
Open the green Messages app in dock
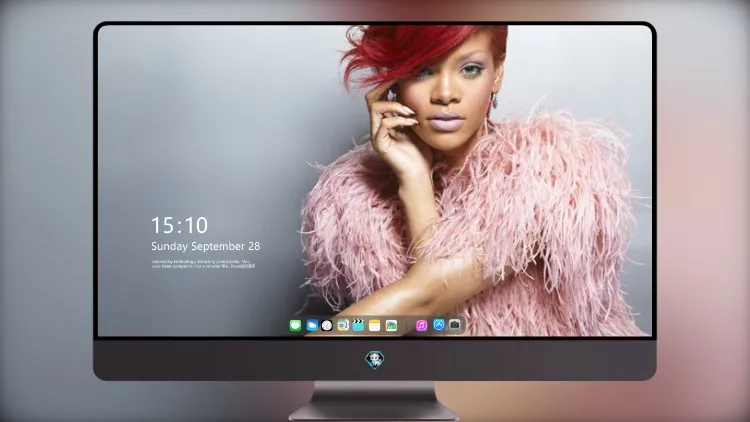pyautogui.click(x=295, y=325)
